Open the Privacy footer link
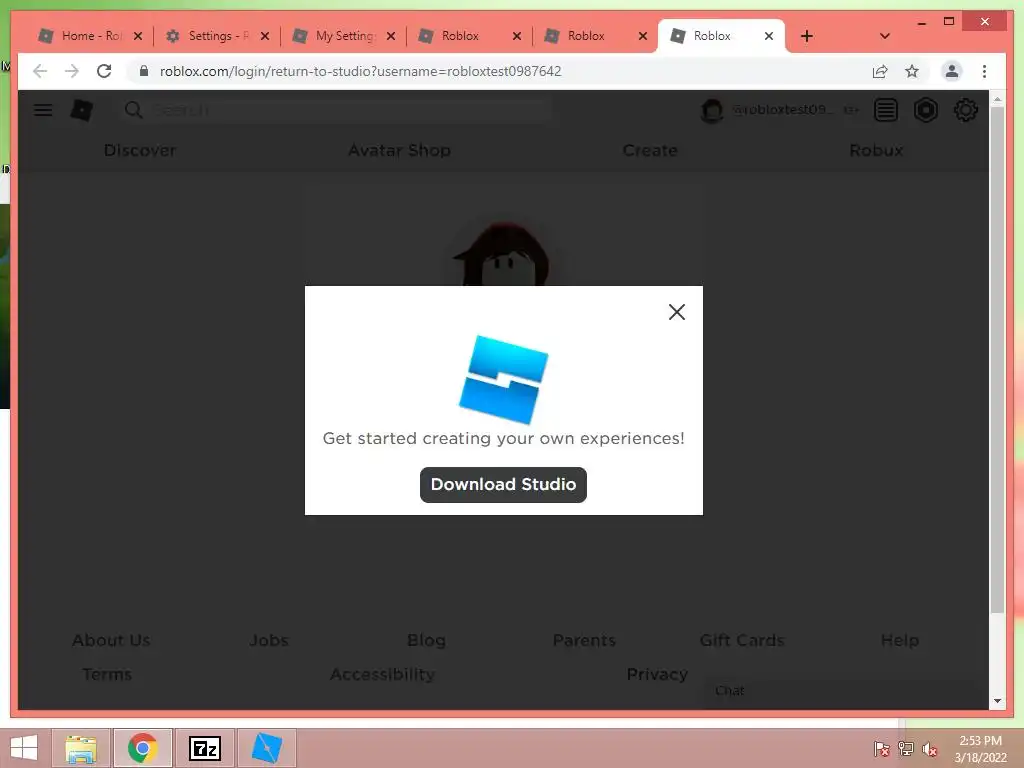 657,674
